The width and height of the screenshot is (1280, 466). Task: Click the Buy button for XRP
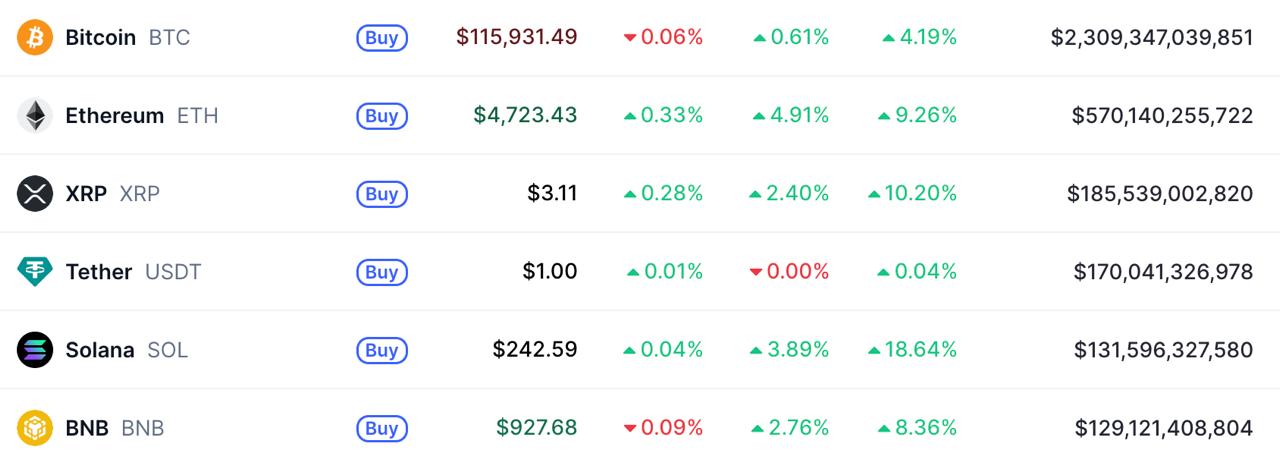pos(382,194)
